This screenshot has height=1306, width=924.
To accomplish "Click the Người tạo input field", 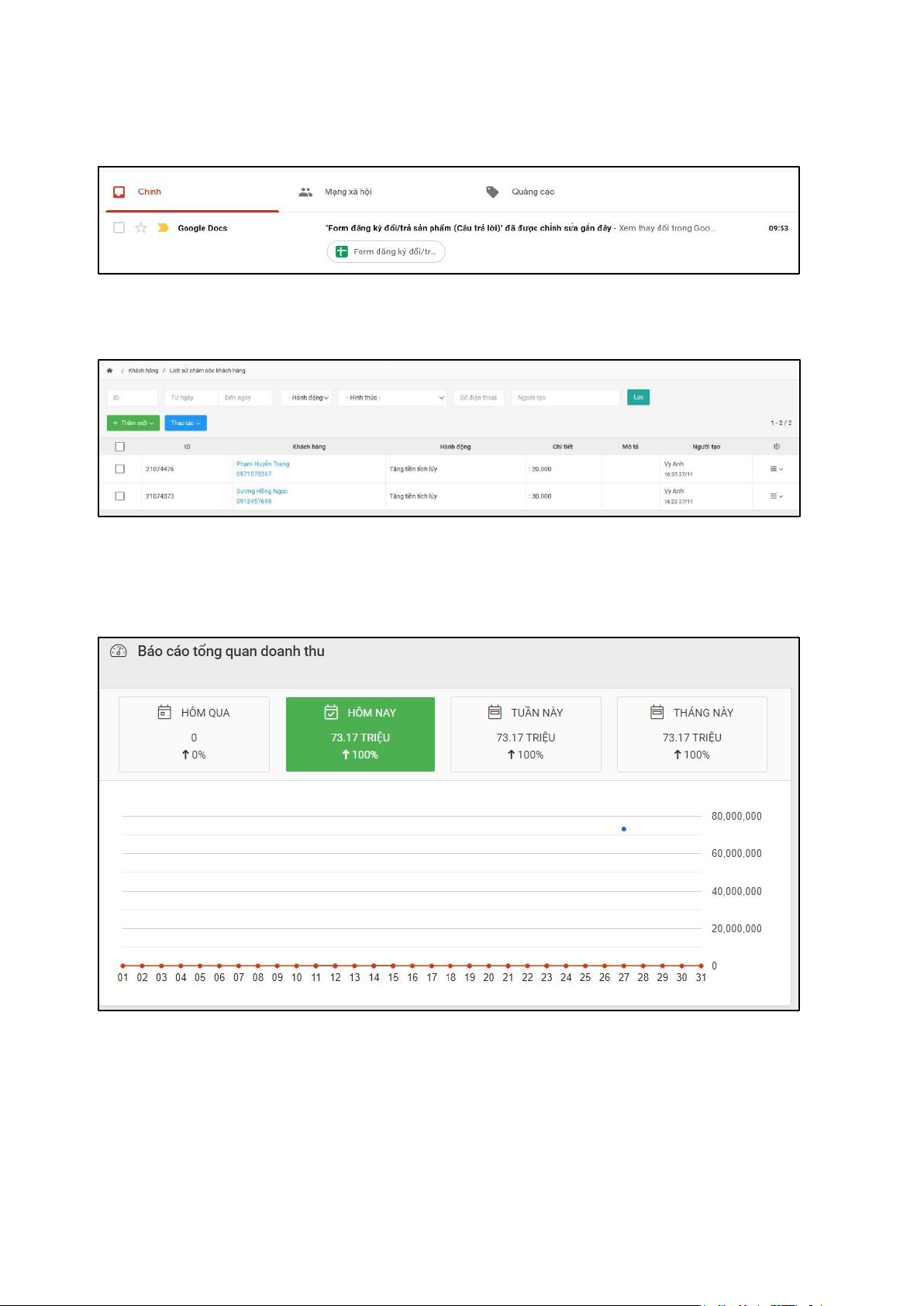I will (x=566, y=398).
